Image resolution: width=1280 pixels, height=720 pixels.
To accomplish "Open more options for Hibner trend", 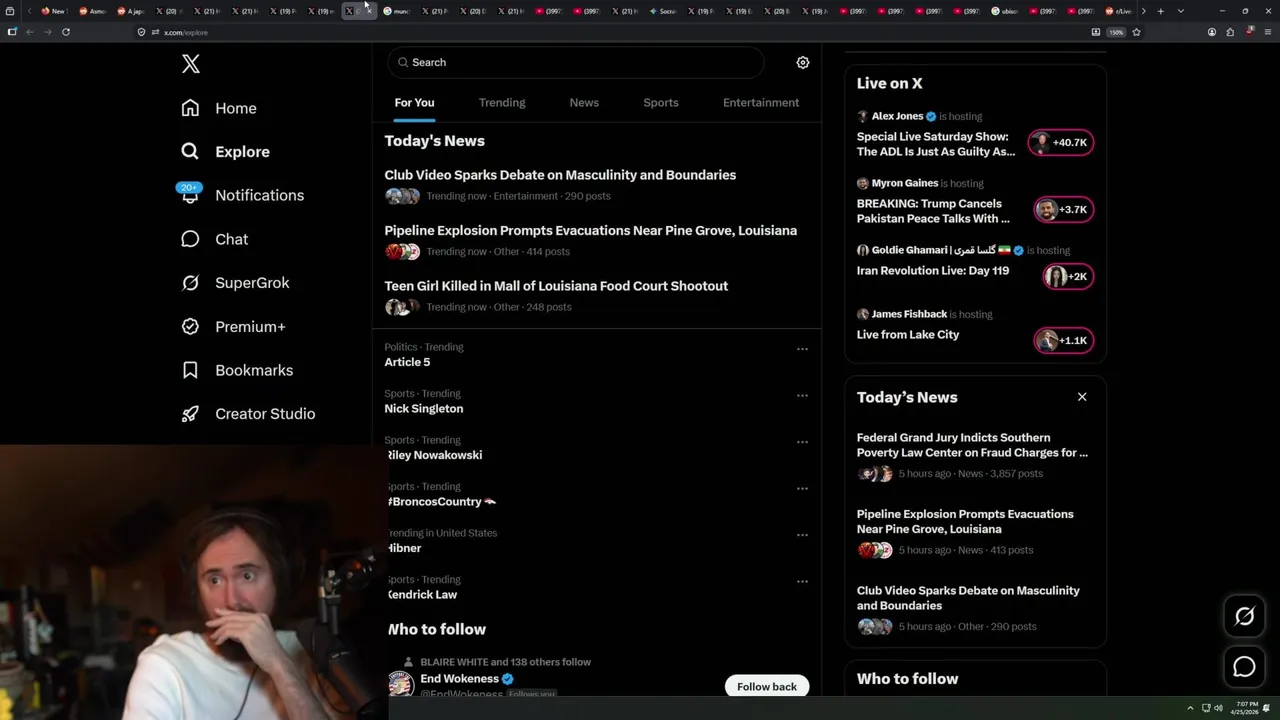I will click(802, 535).
